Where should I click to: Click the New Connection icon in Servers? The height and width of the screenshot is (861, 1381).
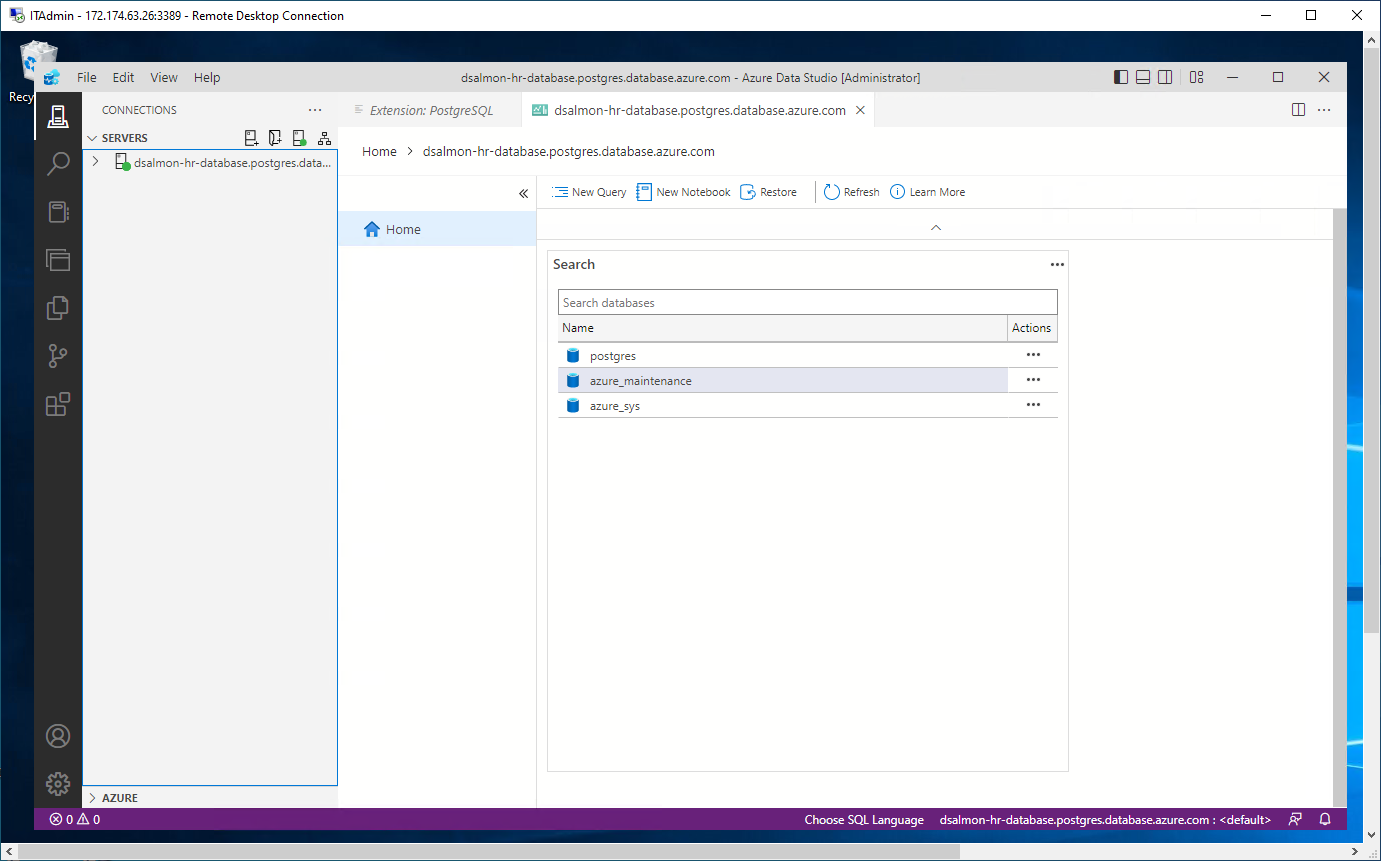click(x=252, y=138)
